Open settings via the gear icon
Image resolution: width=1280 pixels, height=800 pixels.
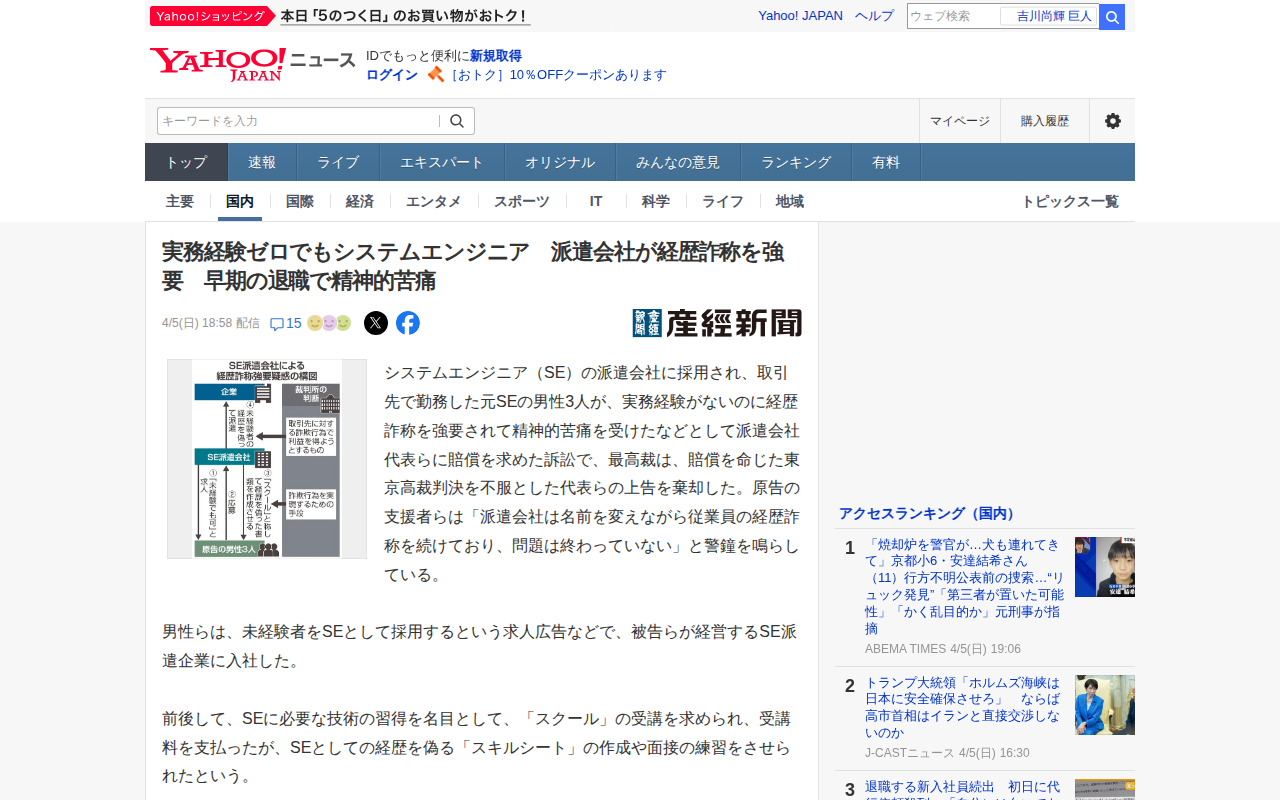(x=1112, y=121)
